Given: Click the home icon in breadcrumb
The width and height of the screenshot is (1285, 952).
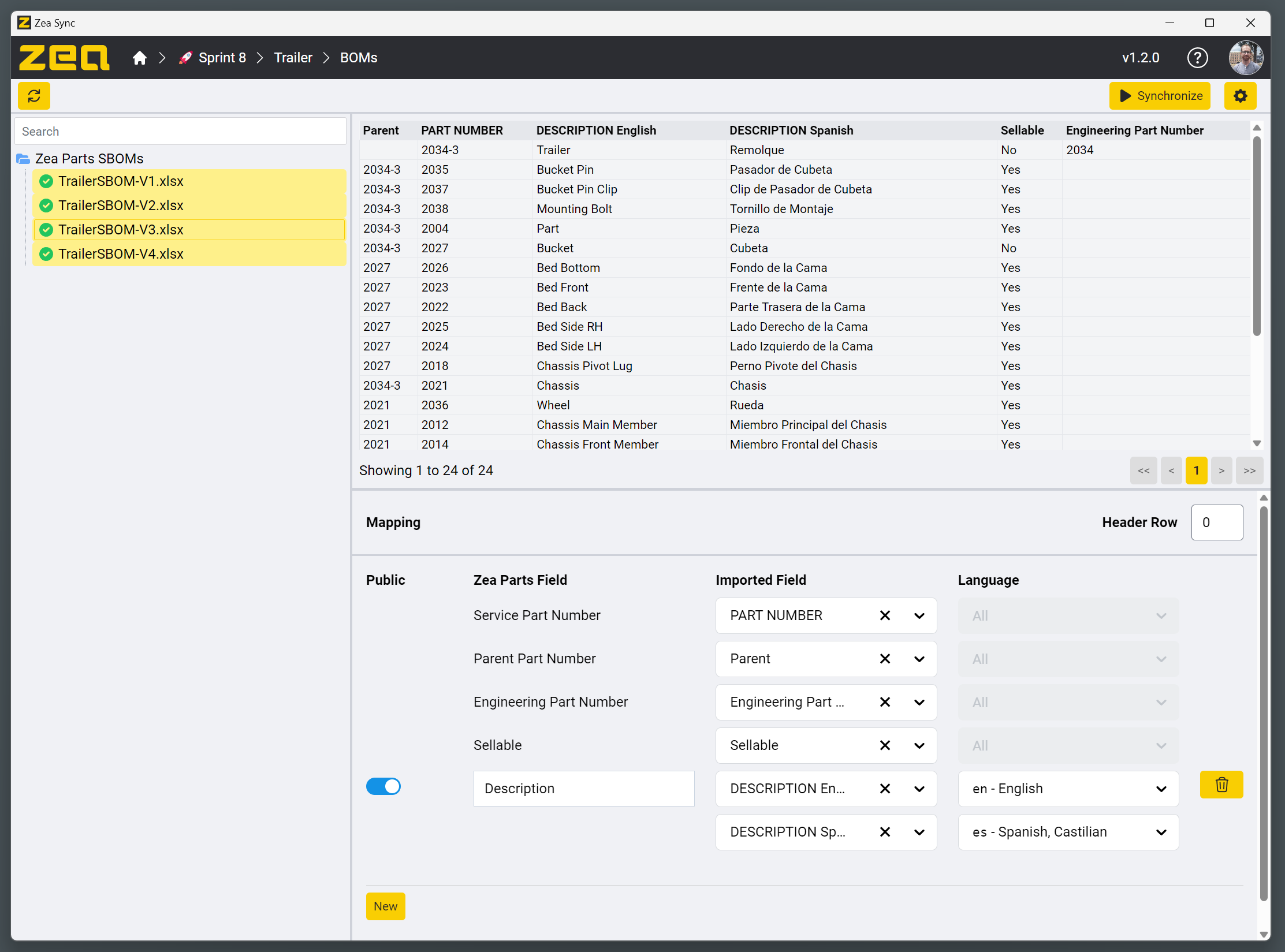Looking at the screenshot, I should coord(139,58).
